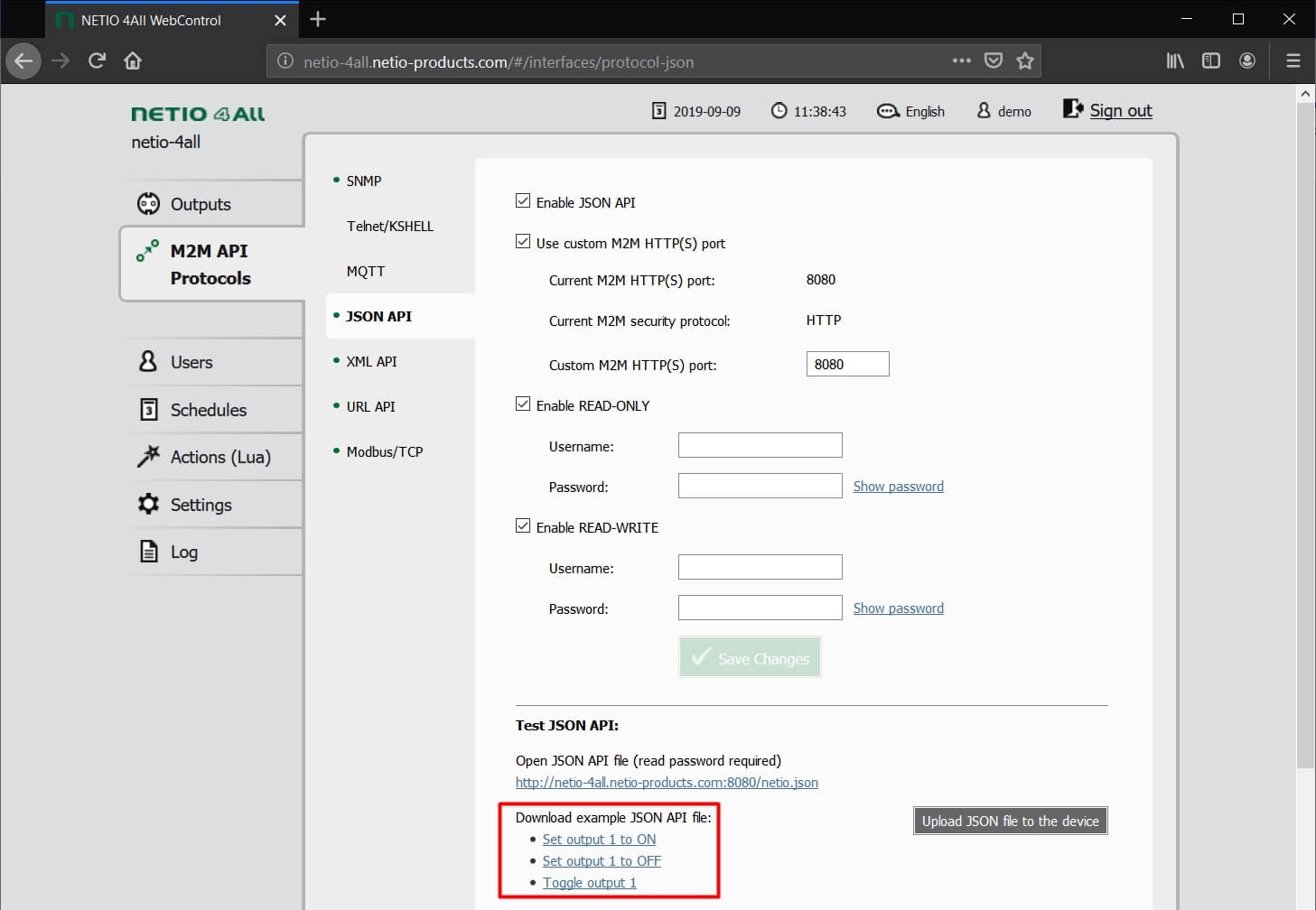
Task: Open the netio.json test URL link
Action: pos(667,783)
